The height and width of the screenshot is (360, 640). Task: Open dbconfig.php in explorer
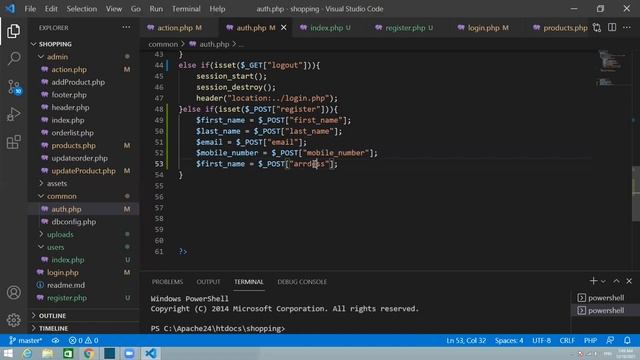tap(84, 222)
